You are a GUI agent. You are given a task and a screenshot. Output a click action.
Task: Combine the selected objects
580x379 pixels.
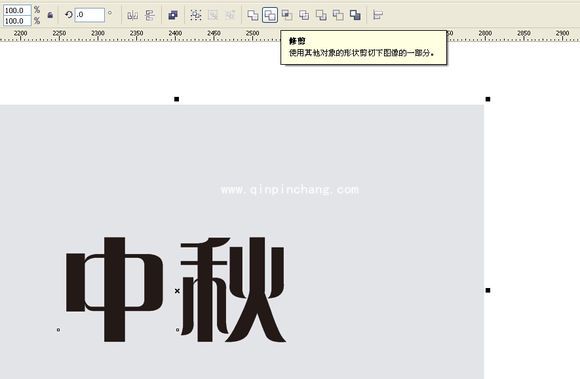click(x=173, y=15)
